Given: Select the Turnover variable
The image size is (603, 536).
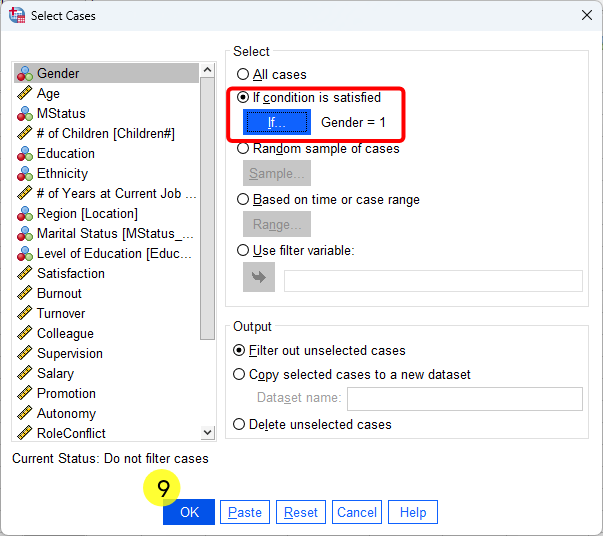Looking at the screenshot, I should [x=106, y=313].
